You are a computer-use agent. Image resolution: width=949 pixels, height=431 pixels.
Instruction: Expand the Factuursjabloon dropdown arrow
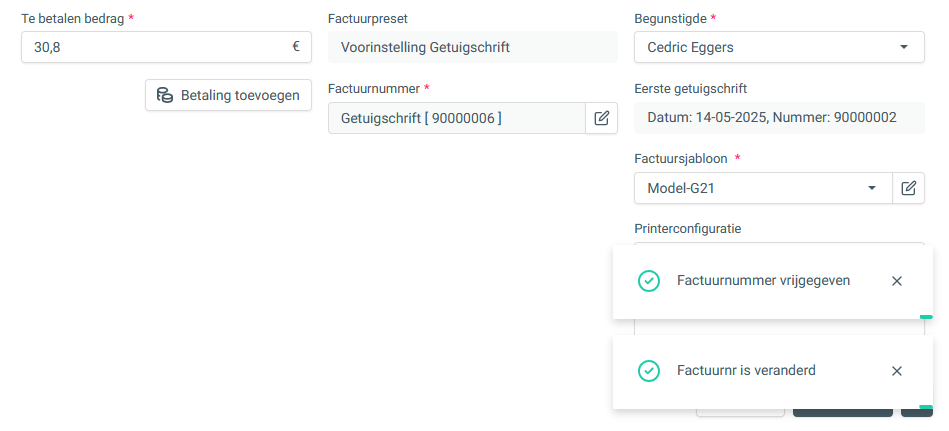pyautogui.click(x=872, y=188)
